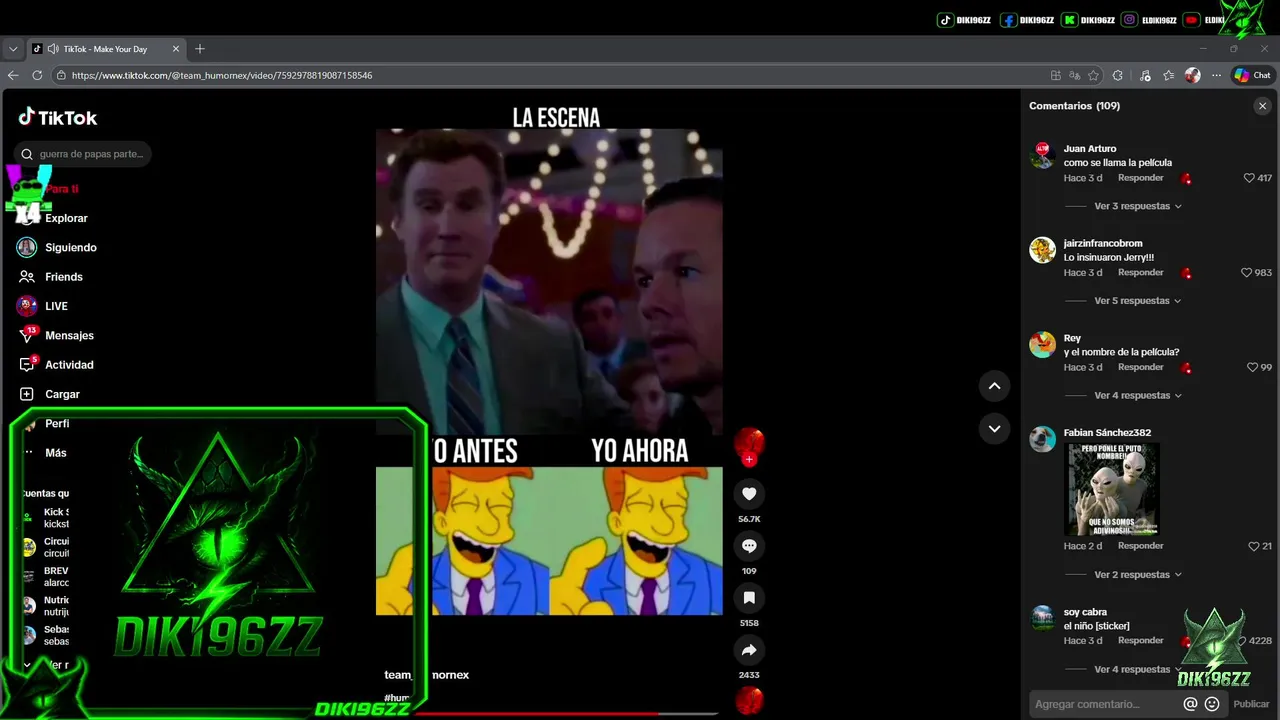Select the TikTok - Make Your Day tab
The height and width of the screenshot is (720, 1280).
[107, 49]
